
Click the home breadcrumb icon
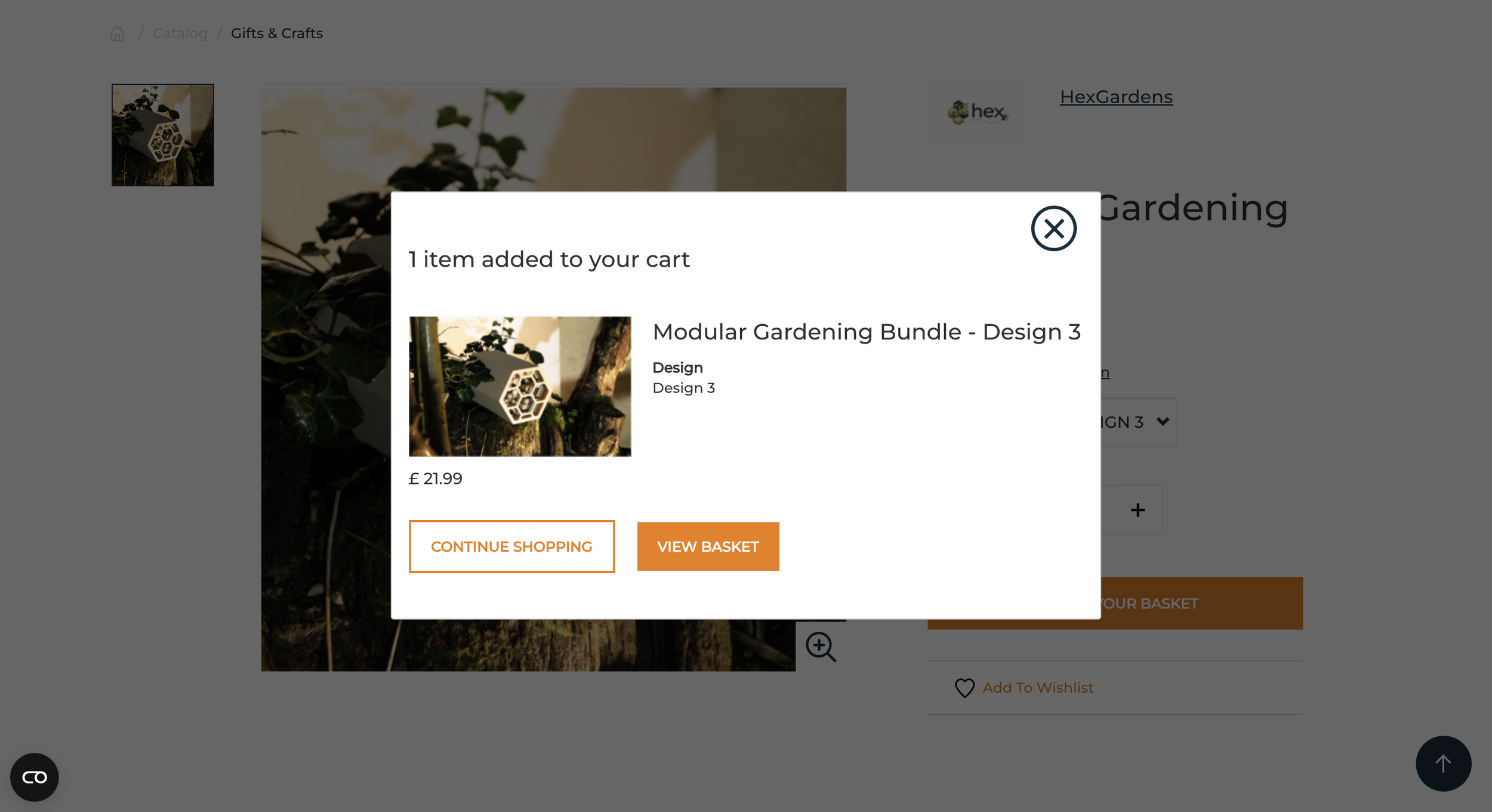click(x=117, y=34)
